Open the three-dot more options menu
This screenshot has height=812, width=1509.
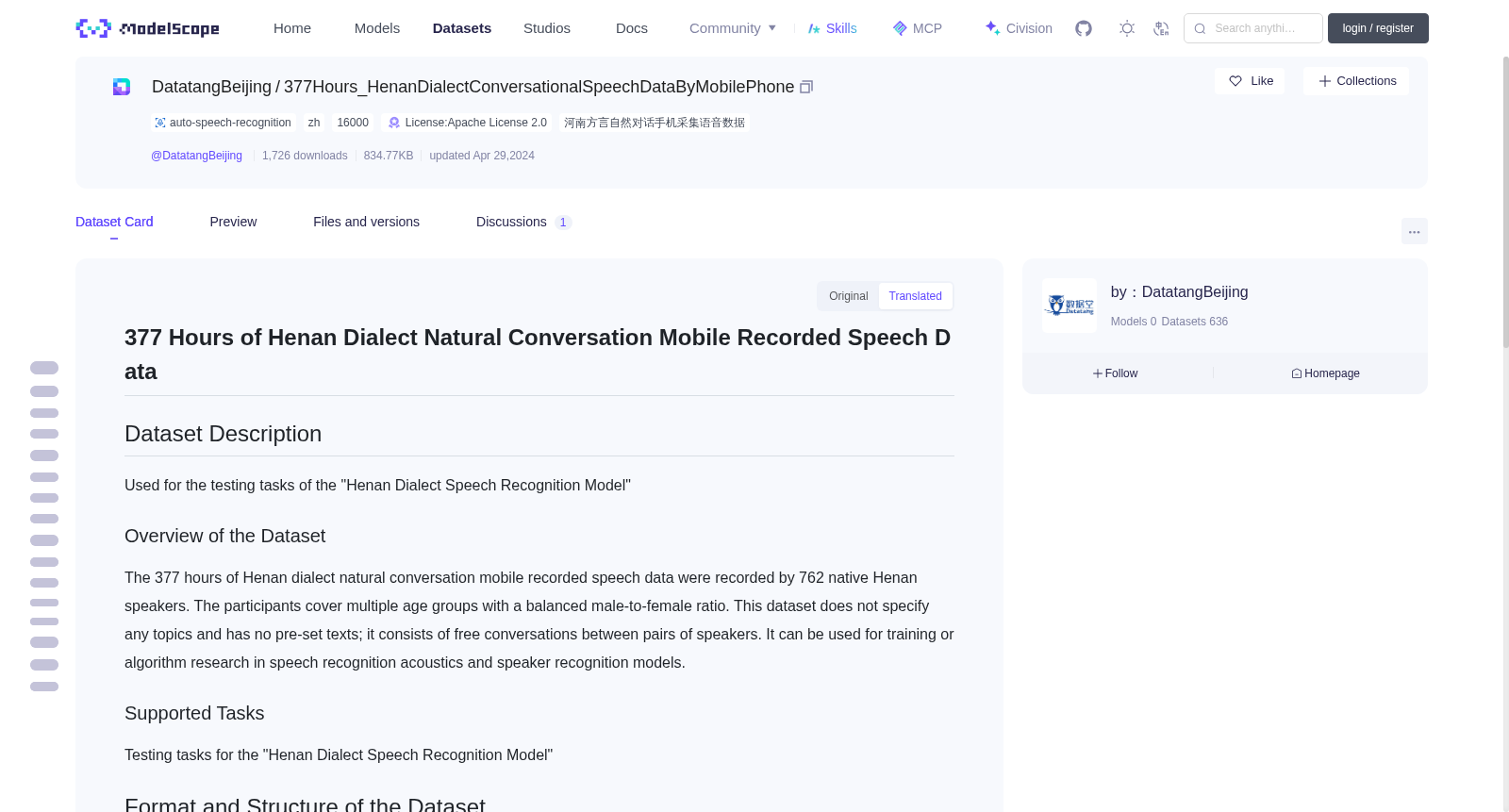[1414, 231]
